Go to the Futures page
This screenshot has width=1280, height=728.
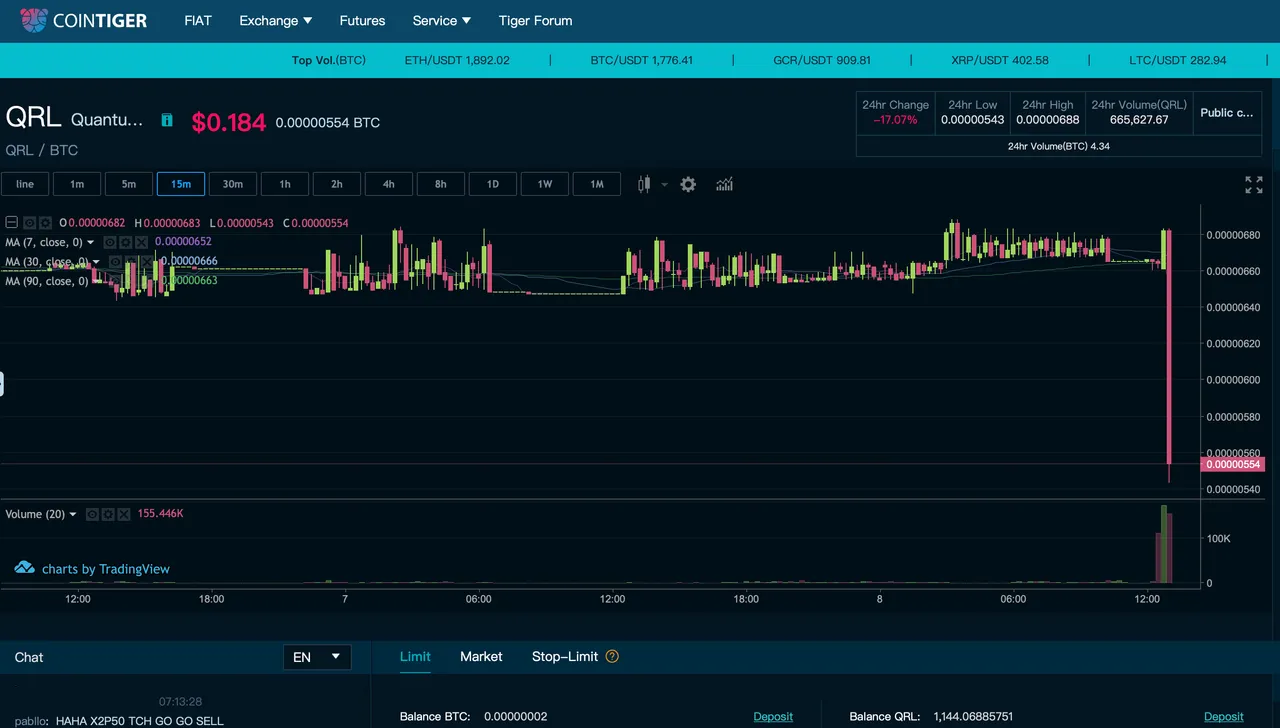362,20
